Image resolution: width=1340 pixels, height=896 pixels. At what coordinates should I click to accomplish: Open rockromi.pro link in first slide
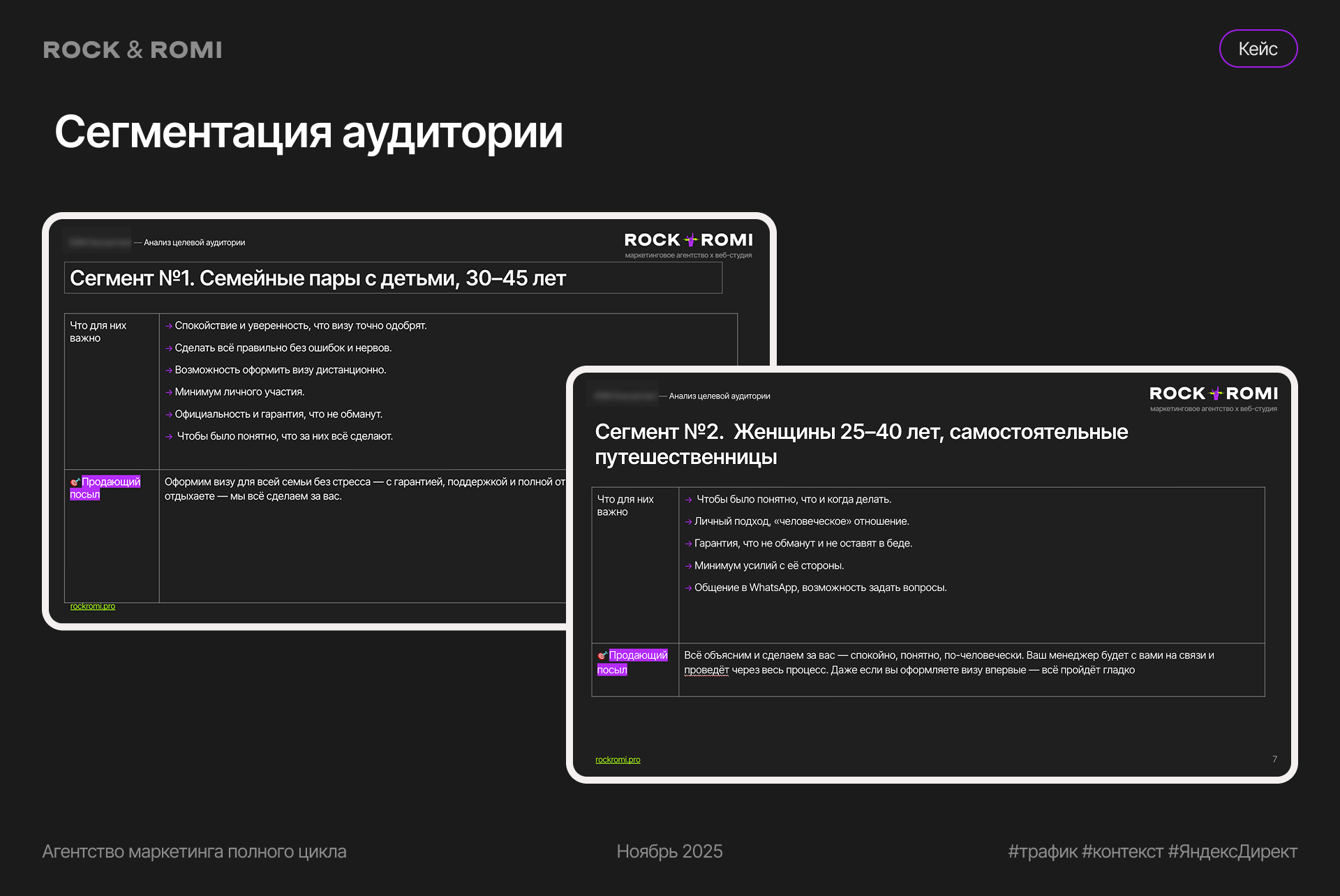point(93,606)
